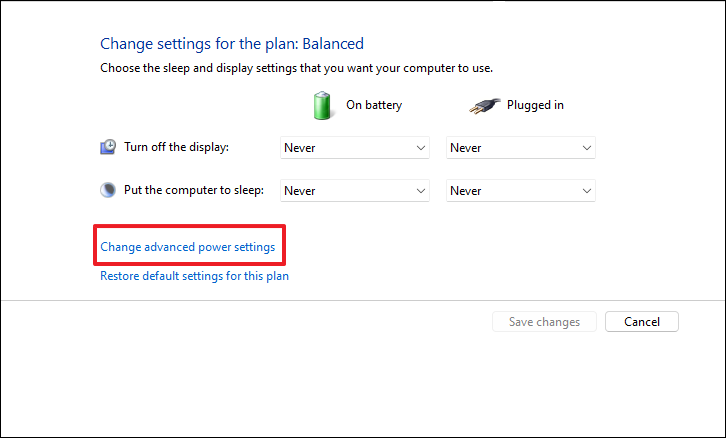This screenshot has width=726, height=438.
Task: Click the power plug icon
Action: click(x=485, y=106)
